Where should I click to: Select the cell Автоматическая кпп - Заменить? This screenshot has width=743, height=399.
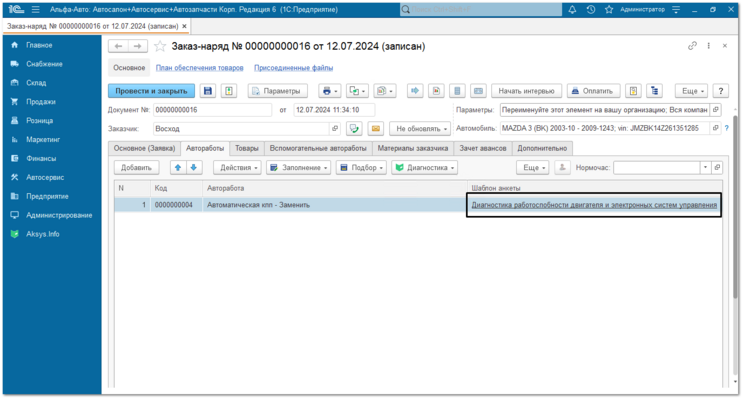coord(335,205)
